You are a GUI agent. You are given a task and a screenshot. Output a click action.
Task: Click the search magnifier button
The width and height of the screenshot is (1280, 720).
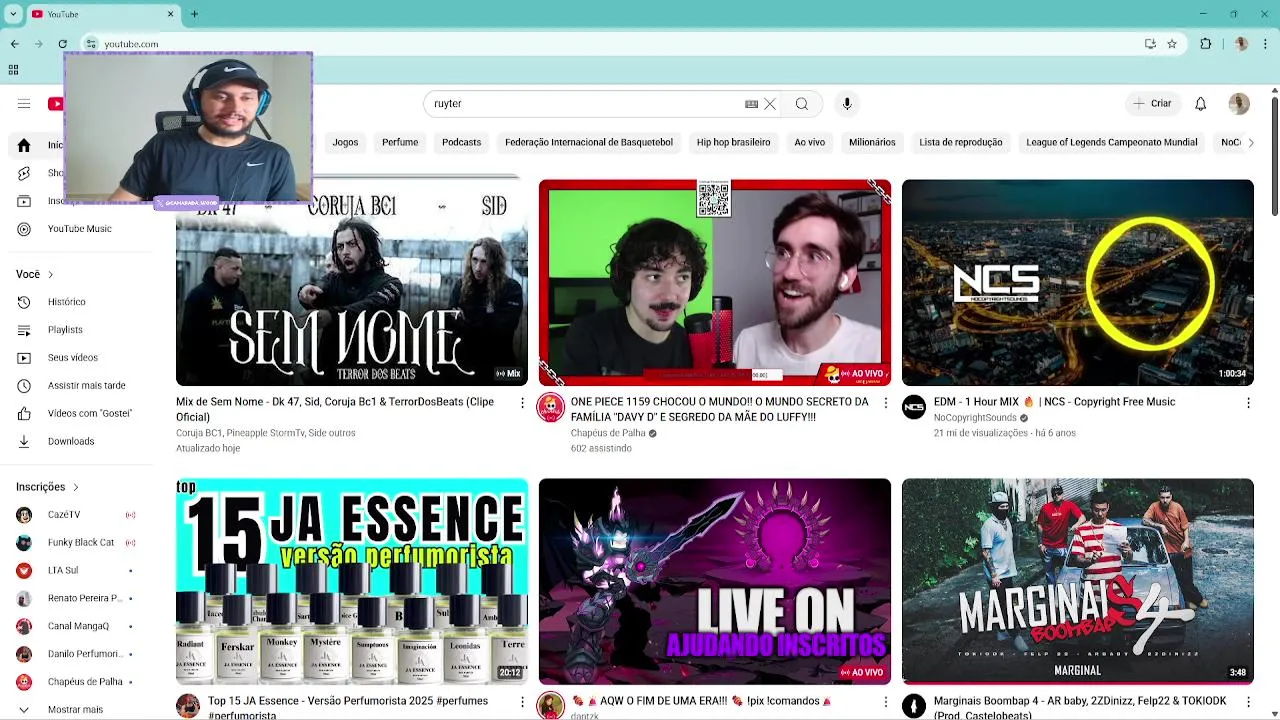click(802, 104)
